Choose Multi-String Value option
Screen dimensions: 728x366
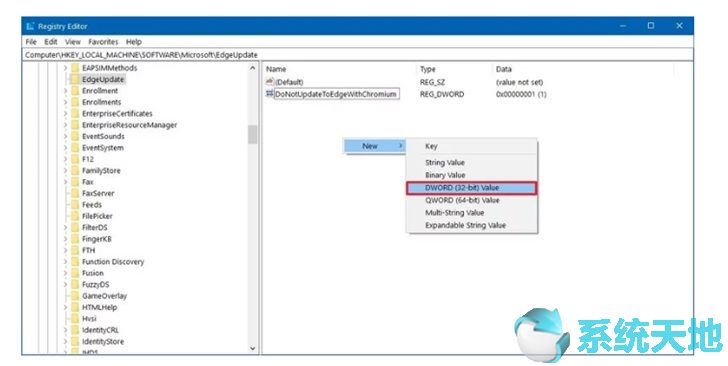pyautogui.click(x=455, y=213)
